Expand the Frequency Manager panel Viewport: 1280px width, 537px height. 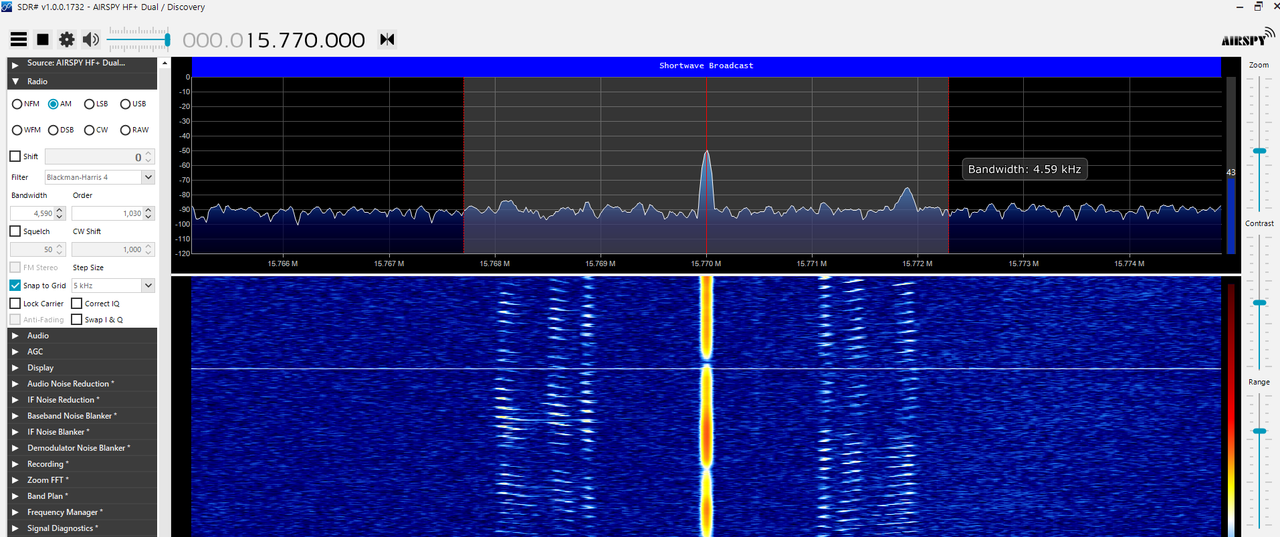(x=83, y=512)
